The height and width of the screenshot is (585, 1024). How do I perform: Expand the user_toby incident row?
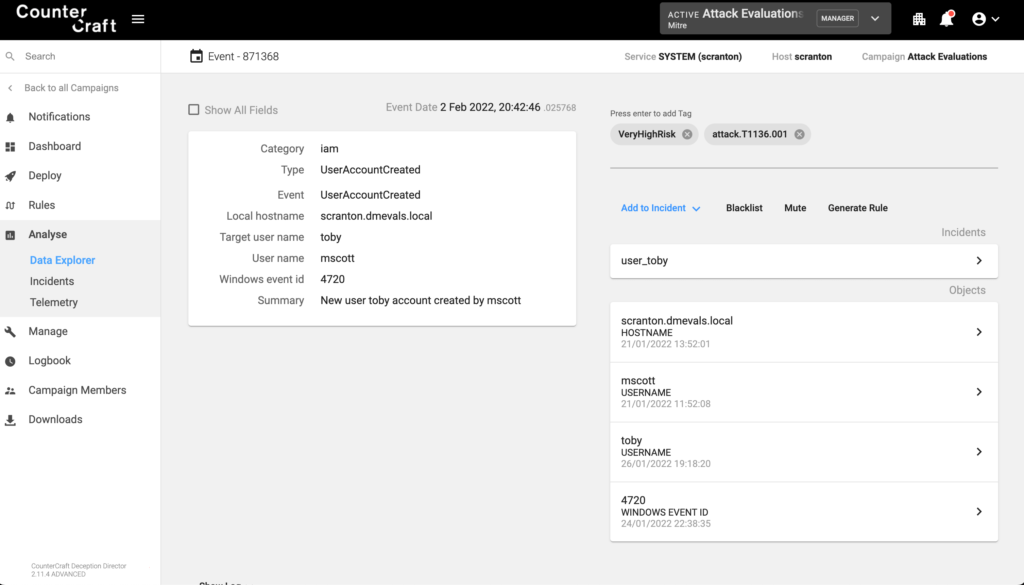pos(978,261)
